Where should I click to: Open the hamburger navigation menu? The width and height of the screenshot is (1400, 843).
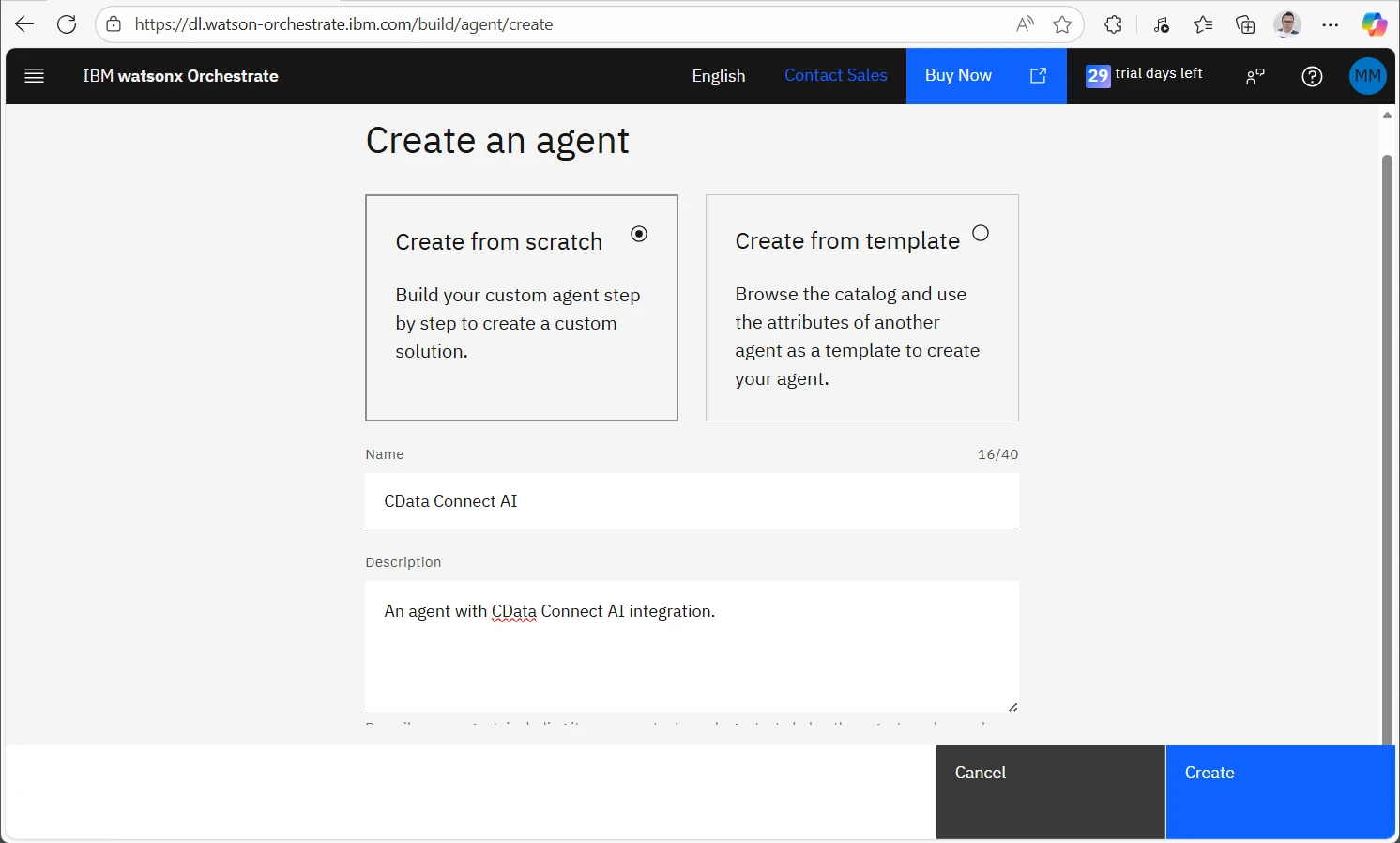pyautogui.click(x=35, y=76)
